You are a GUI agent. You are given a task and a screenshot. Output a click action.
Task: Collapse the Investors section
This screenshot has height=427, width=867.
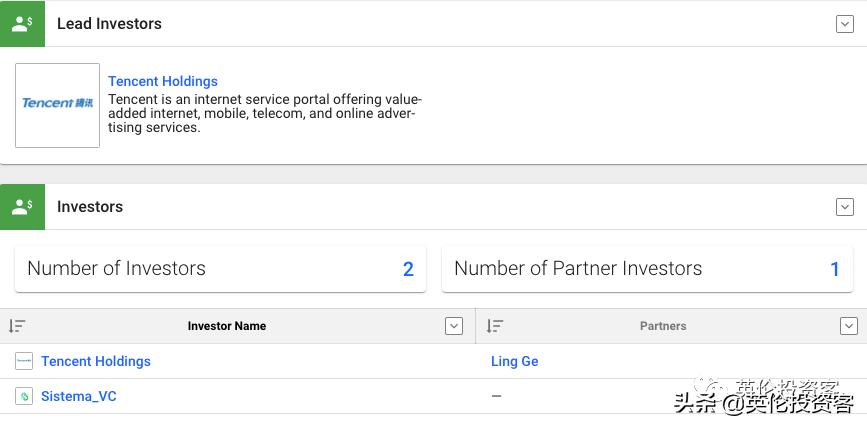(845, 207)
